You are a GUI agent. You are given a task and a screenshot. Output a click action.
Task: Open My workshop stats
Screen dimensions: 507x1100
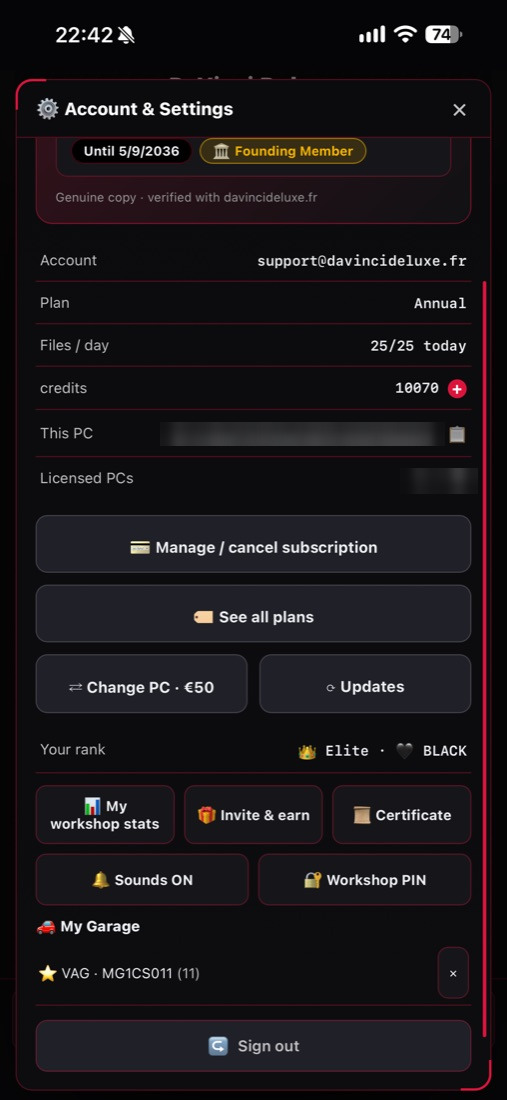[105, 814]
